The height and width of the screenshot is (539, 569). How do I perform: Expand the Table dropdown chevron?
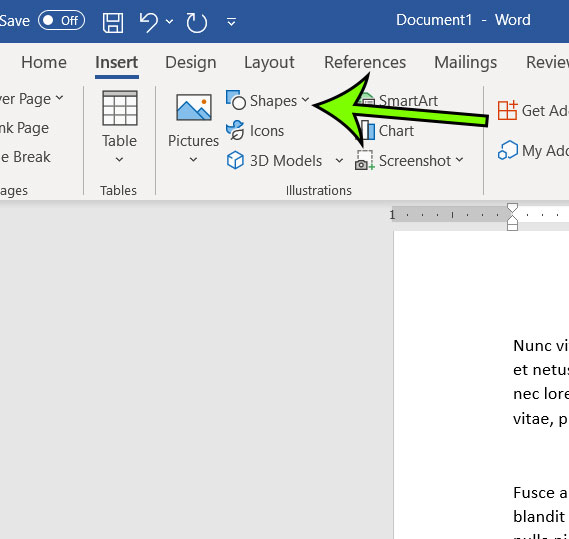[119, 159]
